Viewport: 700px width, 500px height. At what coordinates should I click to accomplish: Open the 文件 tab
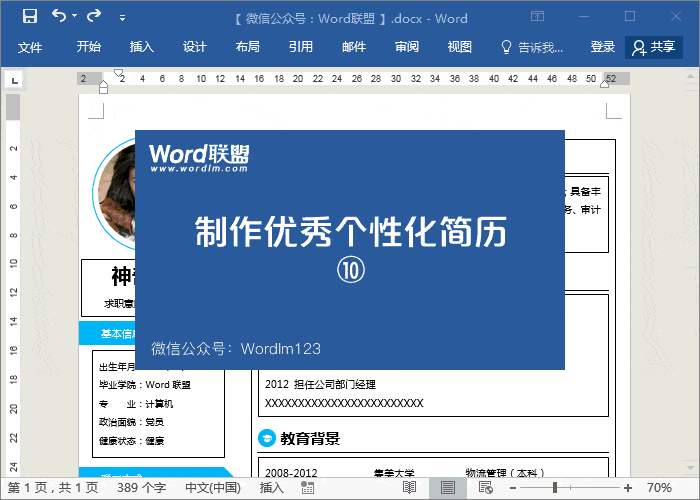(30, 47)
